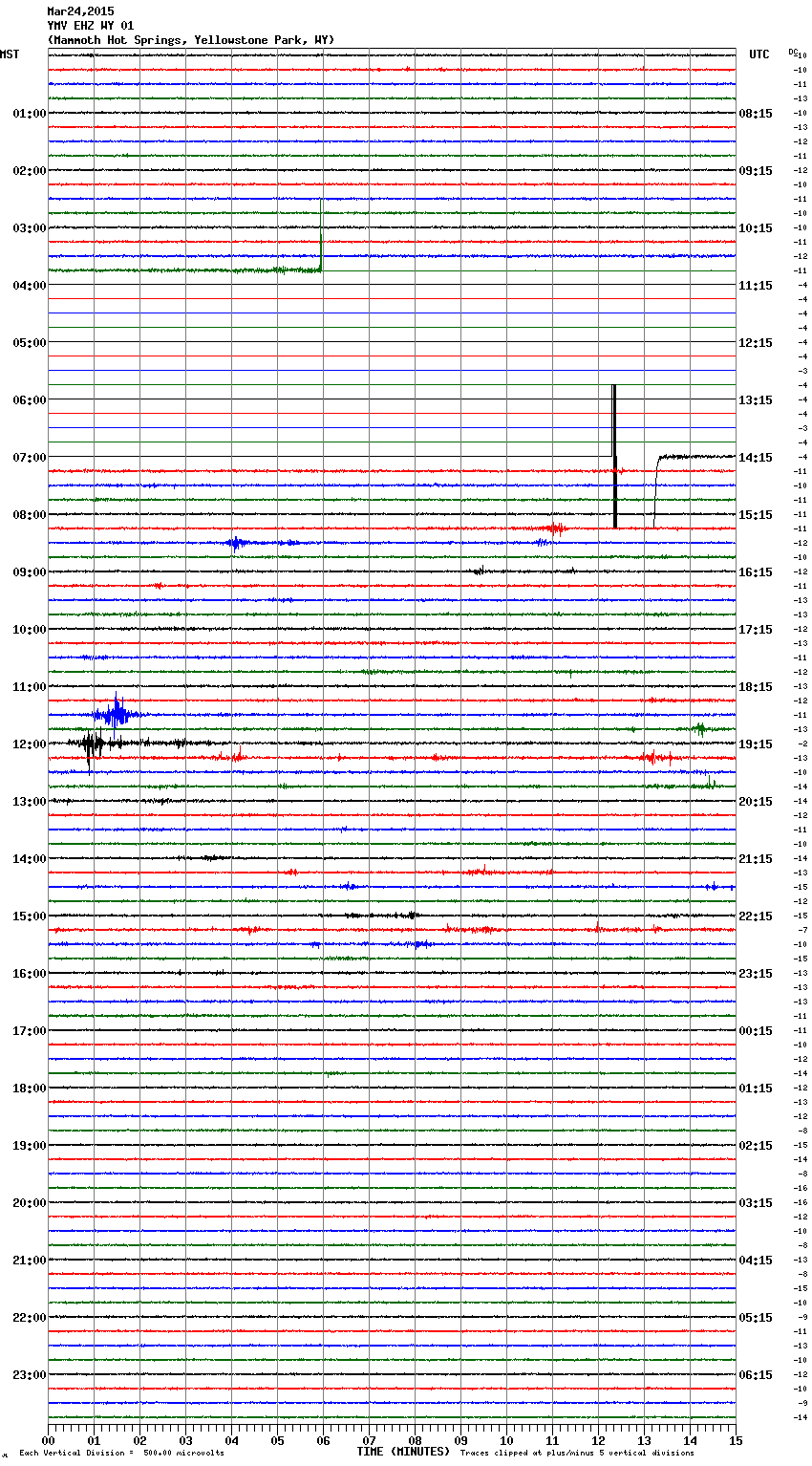Select the 09:00 MST hour label
Image resolution: width=812 pixels, height=1466 pixels.
click(30, 572)
